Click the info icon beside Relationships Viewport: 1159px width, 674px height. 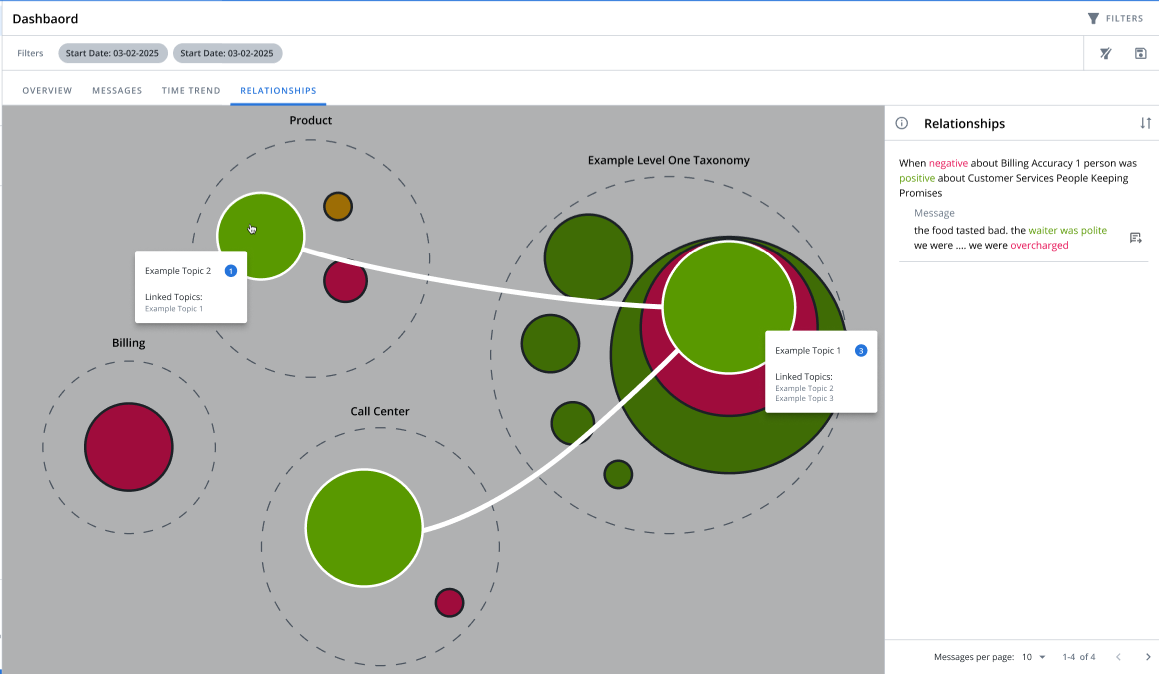point(901,123)
